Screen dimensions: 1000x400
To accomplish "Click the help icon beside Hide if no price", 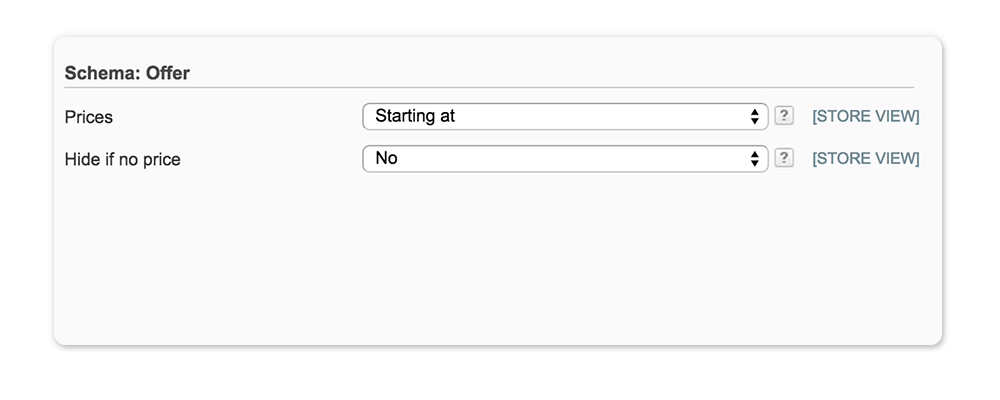I will [x=785, y=158].
